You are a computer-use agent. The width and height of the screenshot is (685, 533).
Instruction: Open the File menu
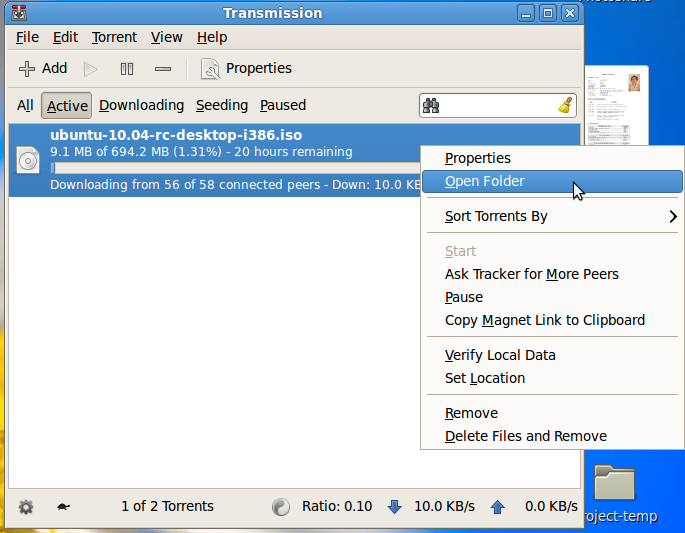27,38
